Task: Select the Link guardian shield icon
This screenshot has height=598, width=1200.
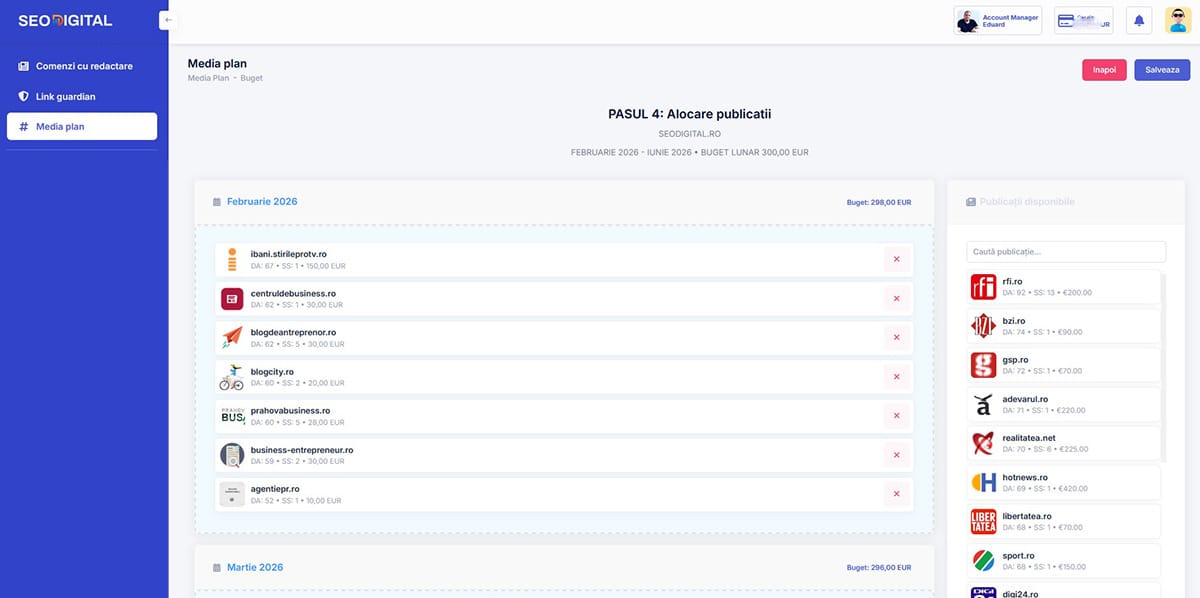Action: [x=22, y=96]
